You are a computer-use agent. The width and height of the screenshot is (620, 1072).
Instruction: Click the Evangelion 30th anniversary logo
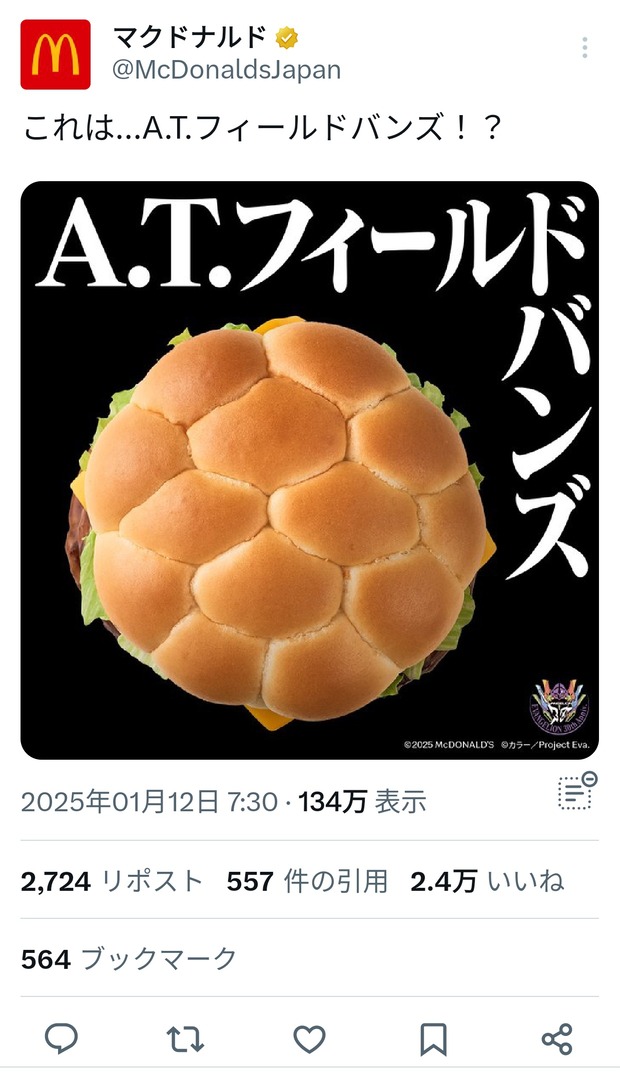pyautogui.click(x=560, y=706)
